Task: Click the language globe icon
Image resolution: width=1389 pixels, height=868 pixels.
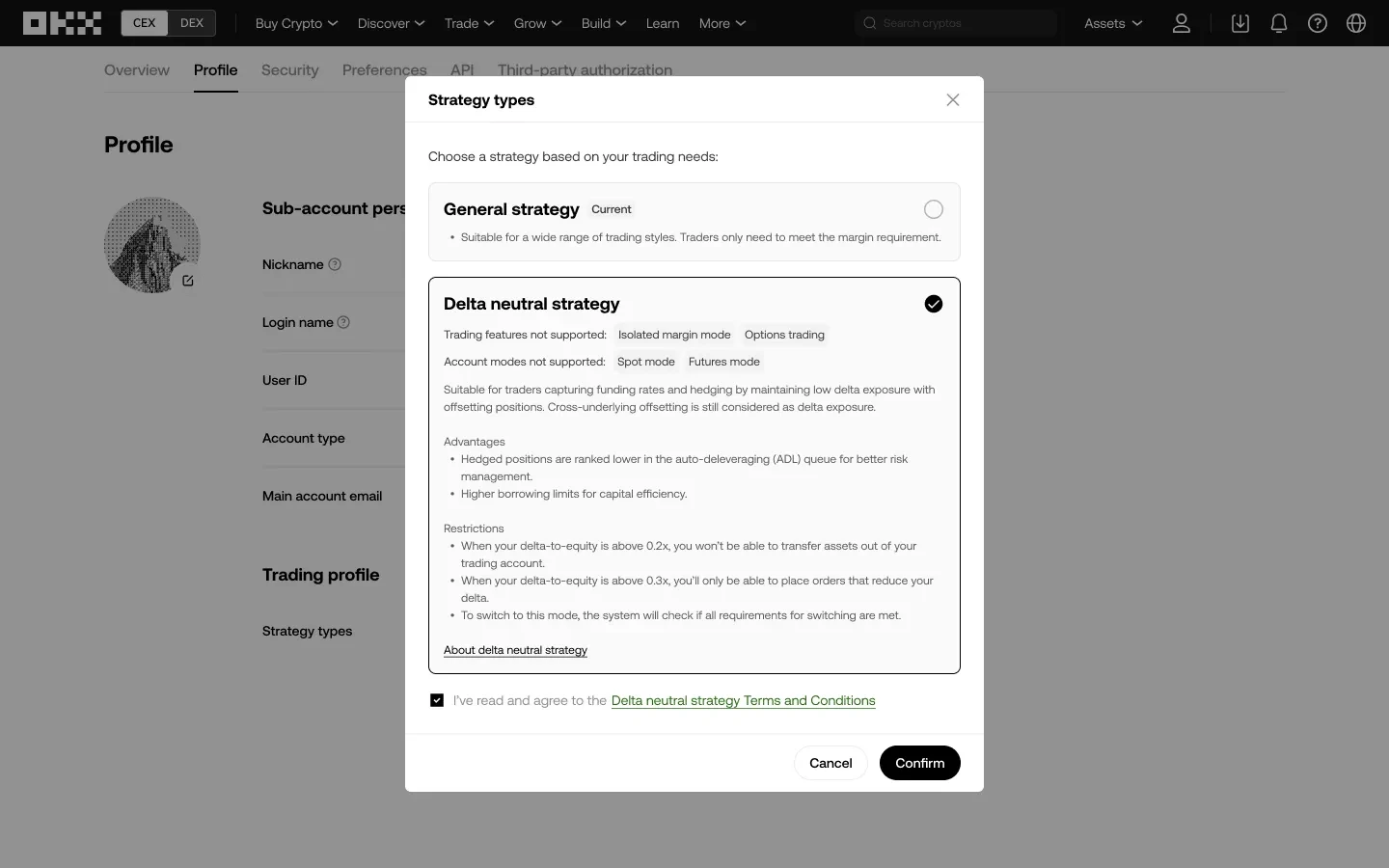Action: [1356, 23]
